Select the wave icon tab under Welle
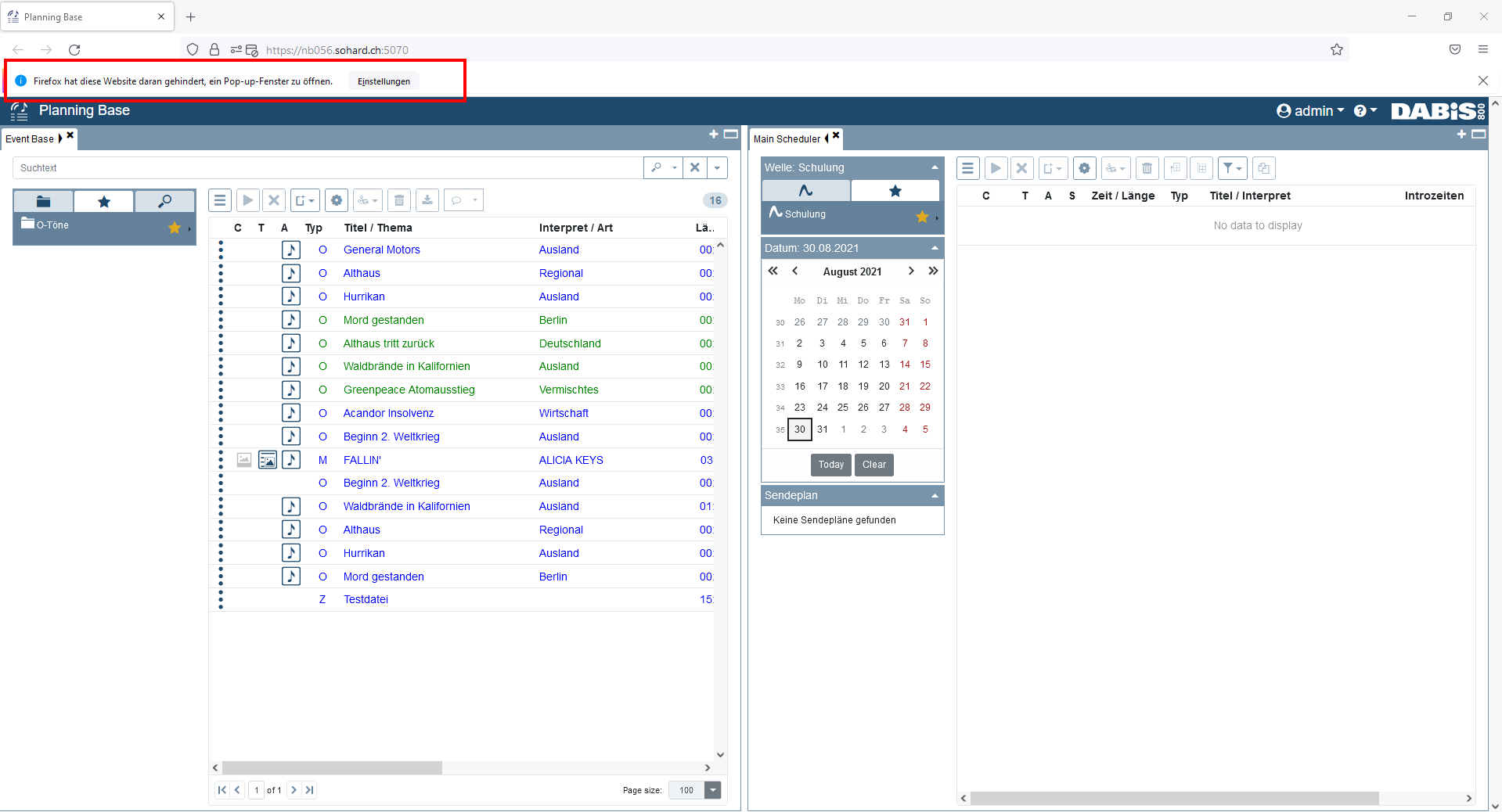Viewport: 1502px width, 812px height. click(805, 191)
